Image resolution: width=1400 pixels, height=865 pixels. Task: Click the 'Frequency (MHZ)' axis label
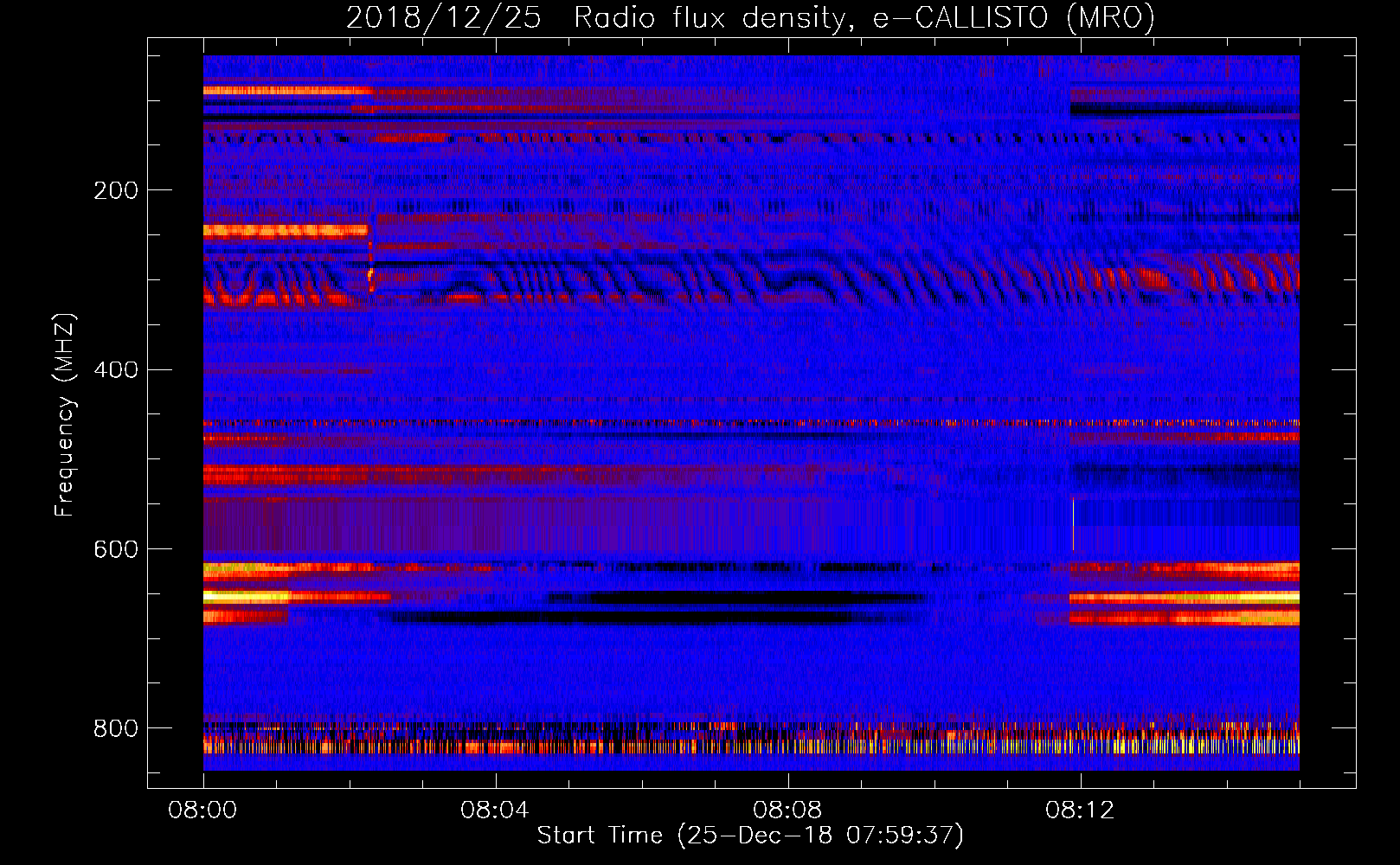click(x=64, y=414)
